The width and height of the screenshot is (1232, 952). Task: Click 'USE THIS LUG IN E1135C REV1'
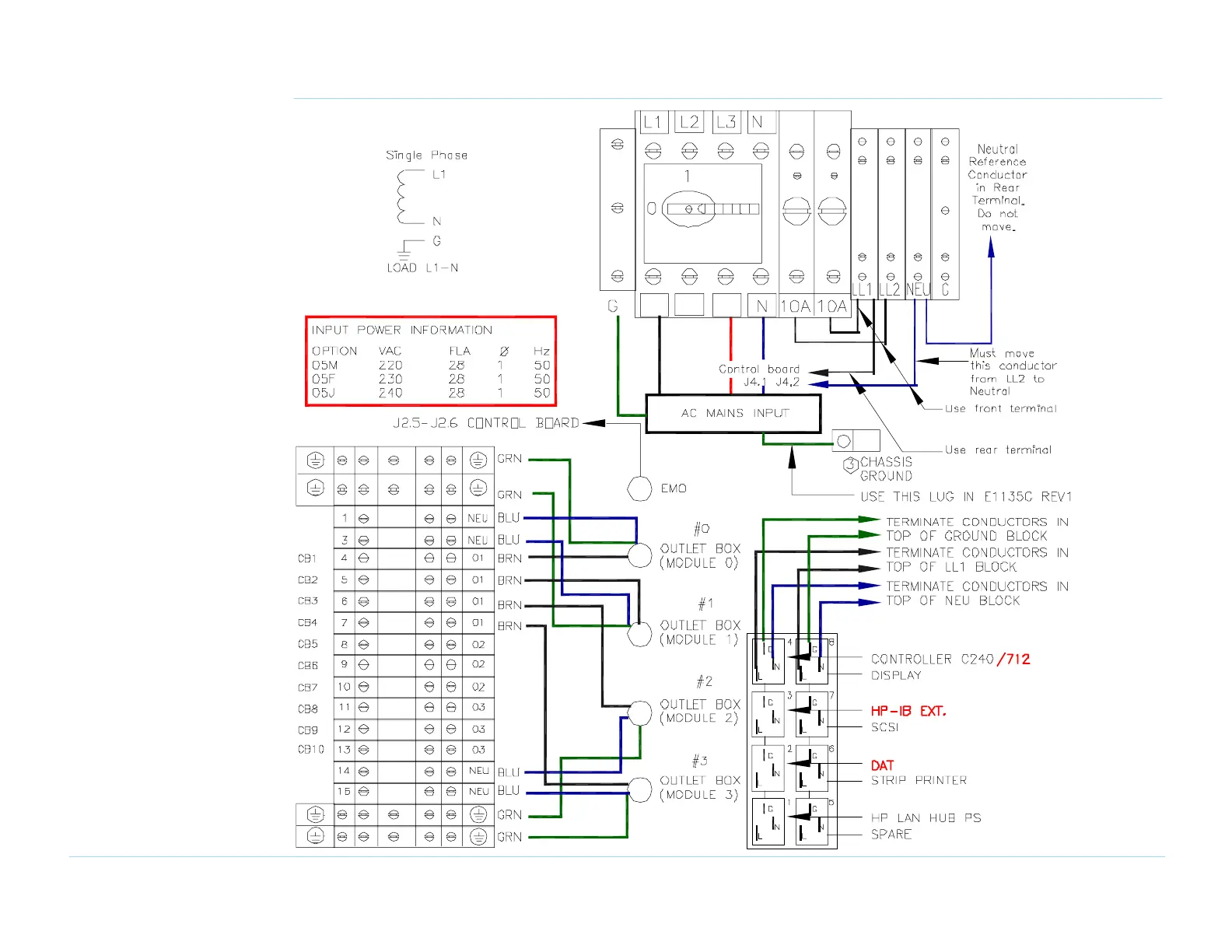[966, 496]
